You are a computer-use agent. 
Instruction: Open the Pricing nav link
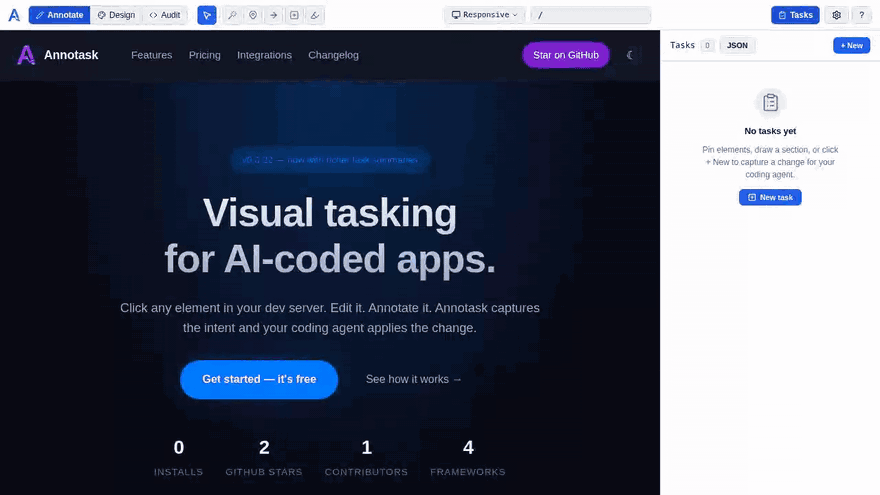coord(204,55)
